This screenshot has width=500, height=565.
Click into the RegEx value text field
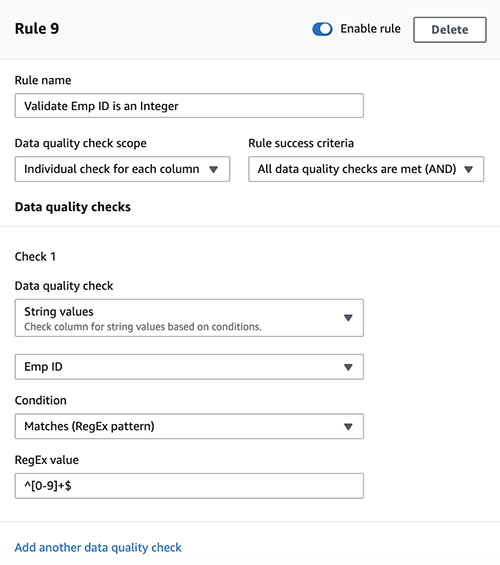[189, 486]
